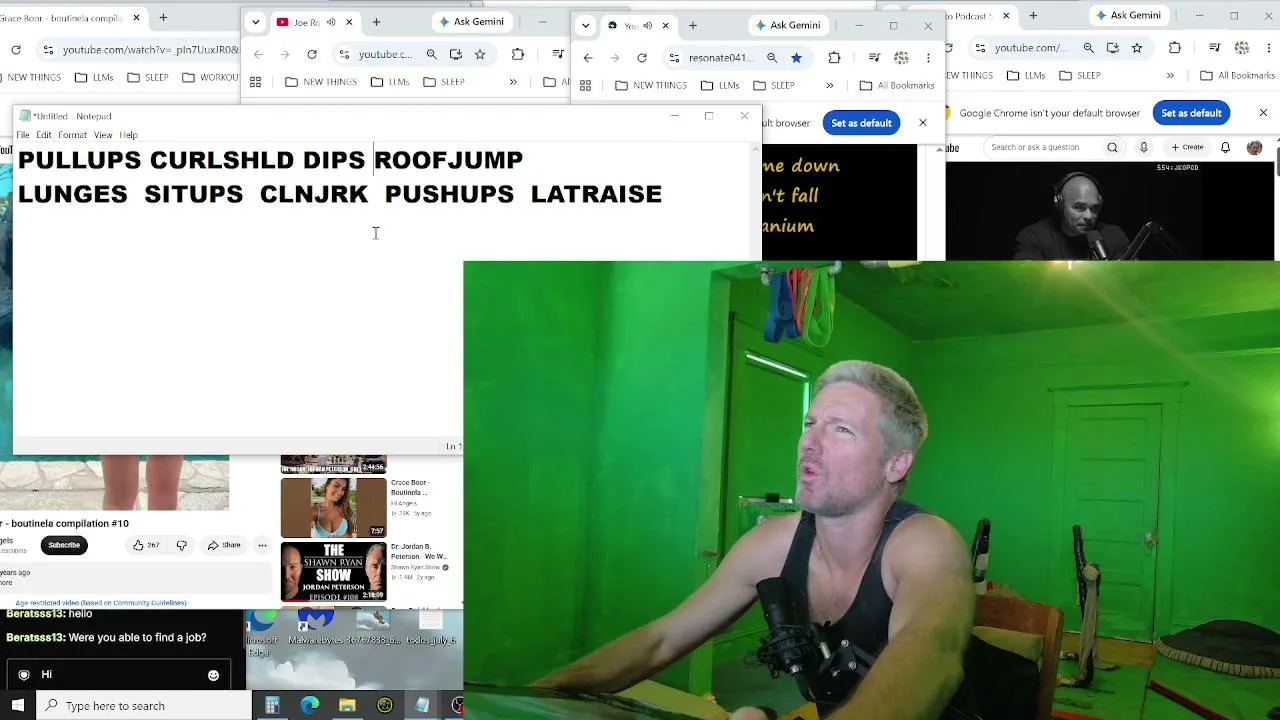
Task: Open Extensions in the Joe Ro window
Action: pyautogui.click(x=518, y=55)
